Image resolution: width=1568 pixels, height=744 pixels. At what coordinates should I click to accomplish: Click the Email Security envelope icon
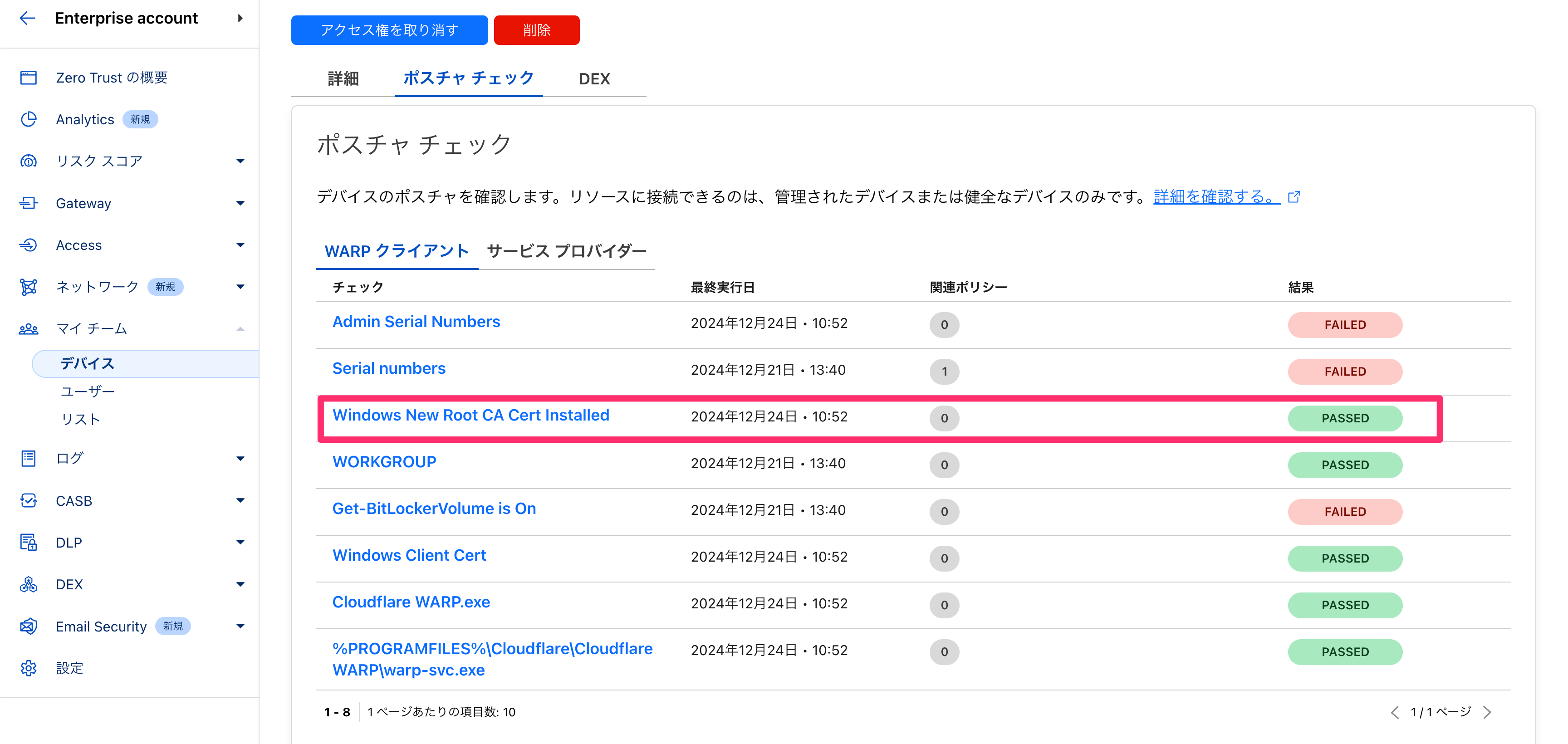click(x=29, y=626)
